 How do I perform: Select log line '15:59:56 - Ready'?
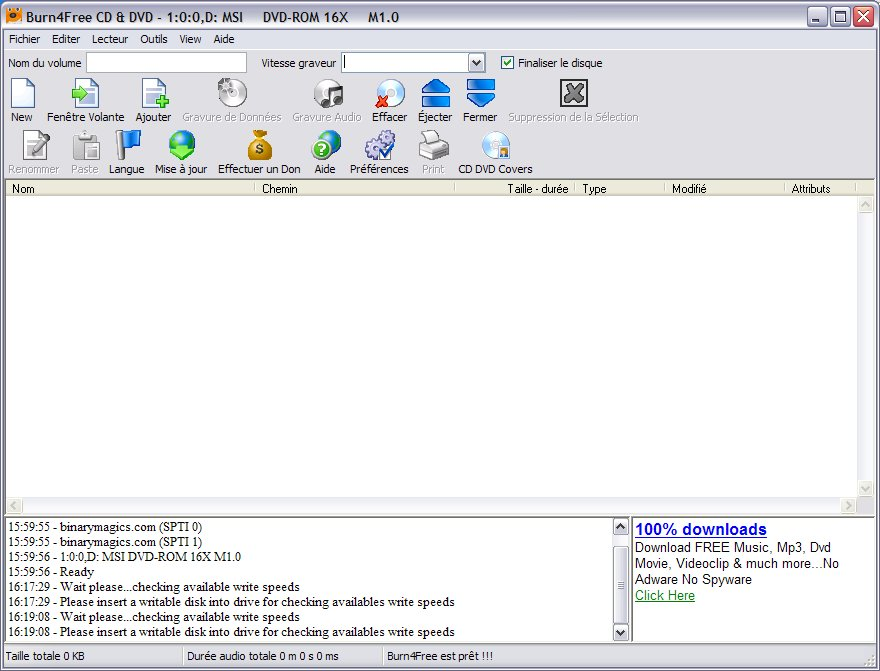[x=51, y=572]
